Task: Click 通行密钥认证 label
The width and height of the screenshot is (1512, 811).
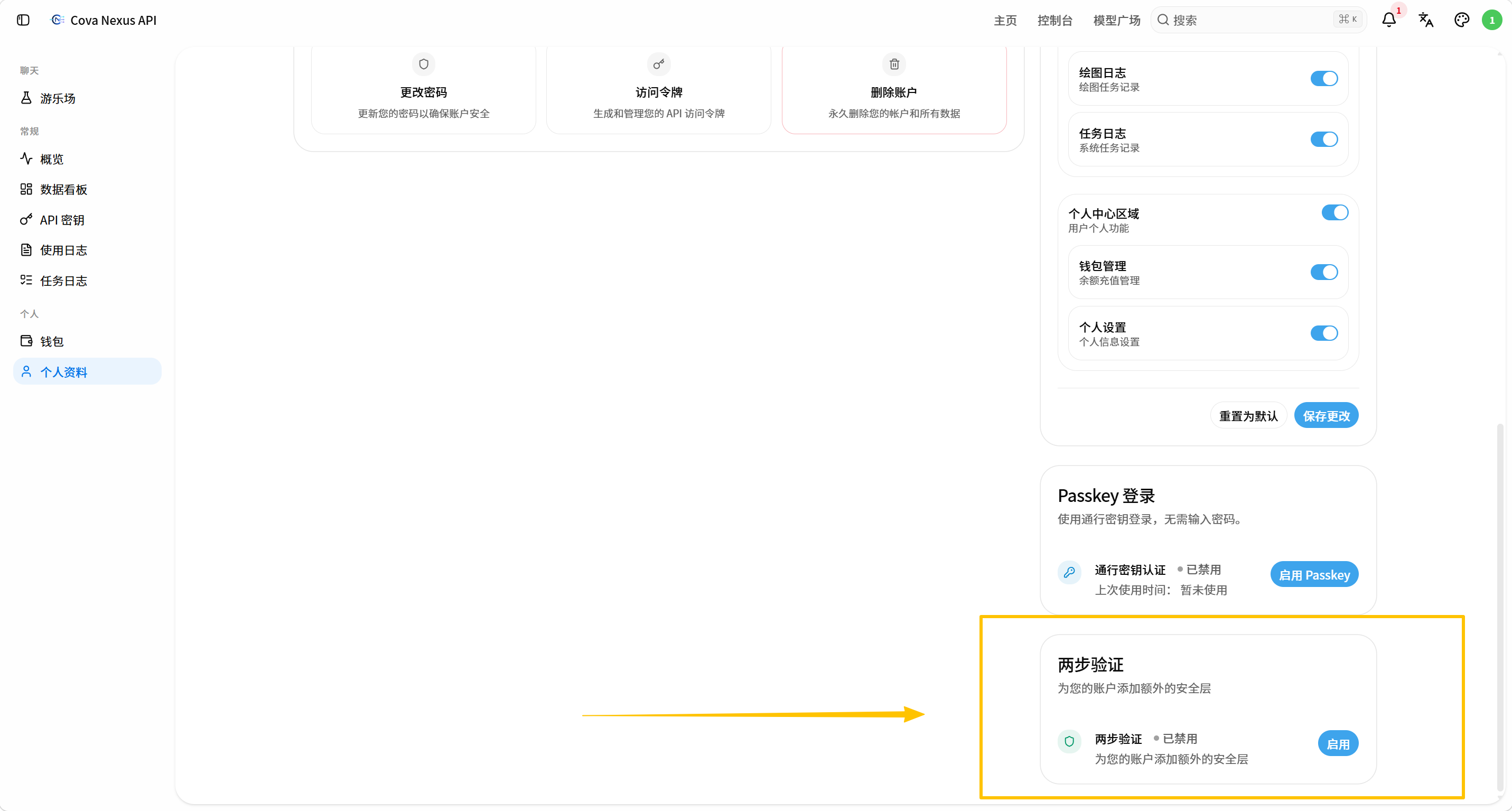Action: tap(1130, 570)
